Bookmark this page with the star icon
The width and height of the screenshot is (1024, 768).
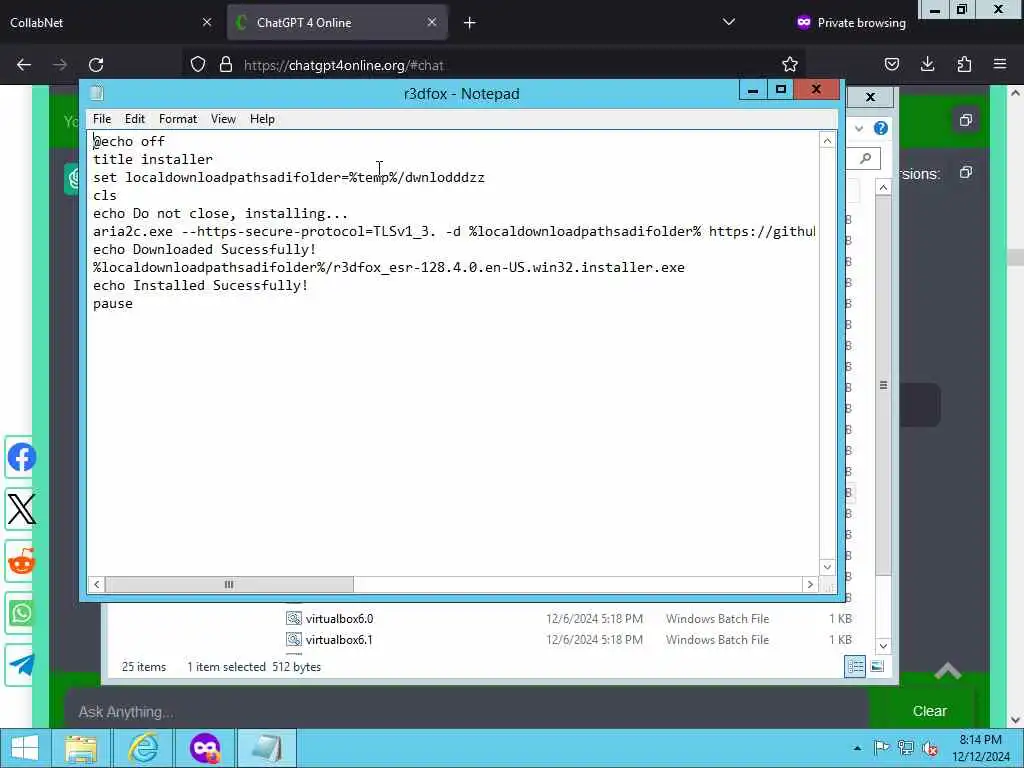tap(790, 64)
